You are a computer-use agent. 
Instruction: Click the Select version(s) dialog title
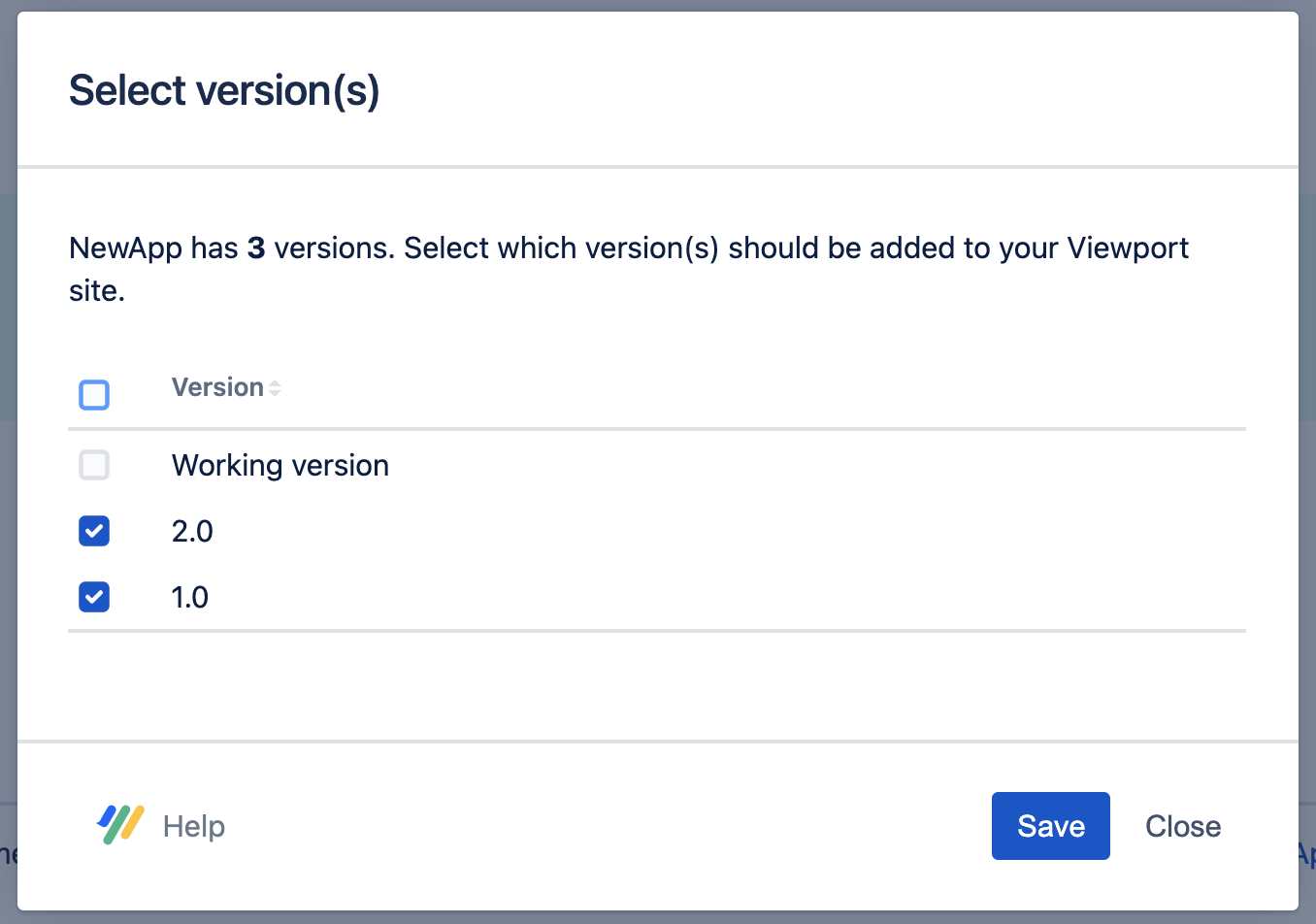coord(224,91)
